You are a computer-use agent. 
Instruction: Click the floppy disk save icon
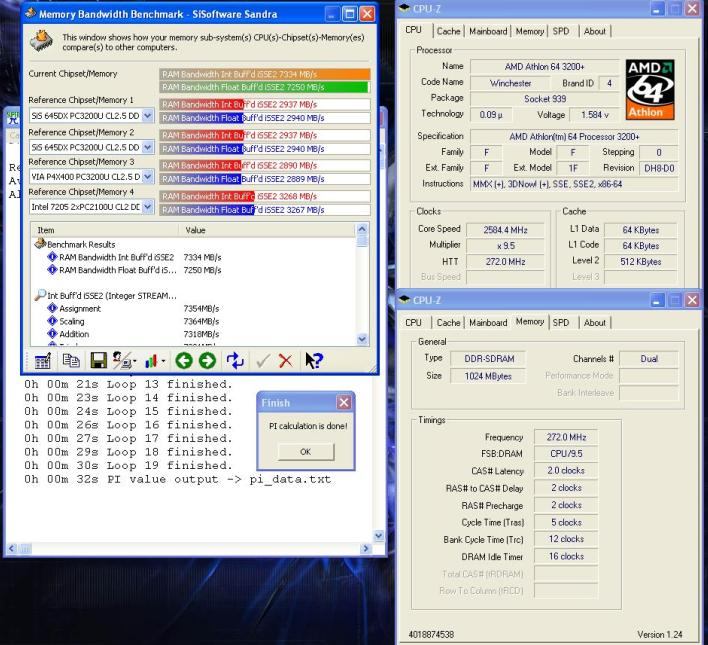[98, 360]
